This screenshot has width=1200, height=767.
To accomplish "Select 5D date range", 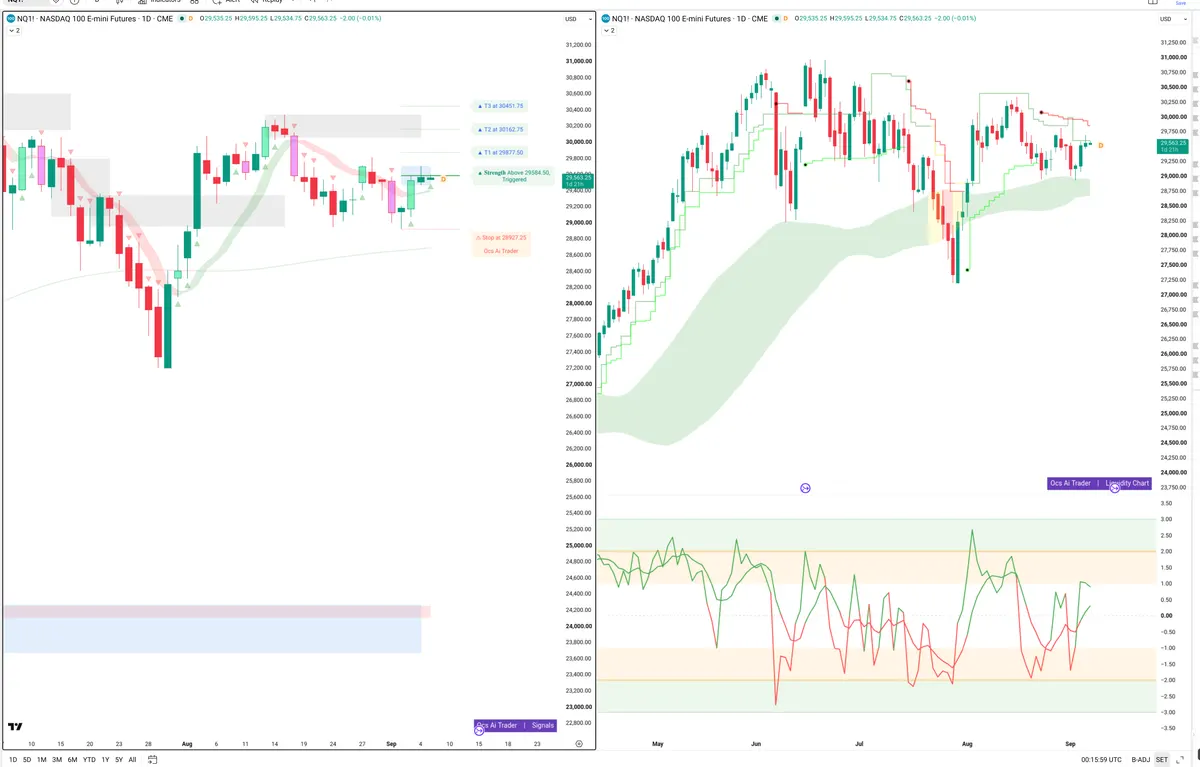I will point(27,760).
